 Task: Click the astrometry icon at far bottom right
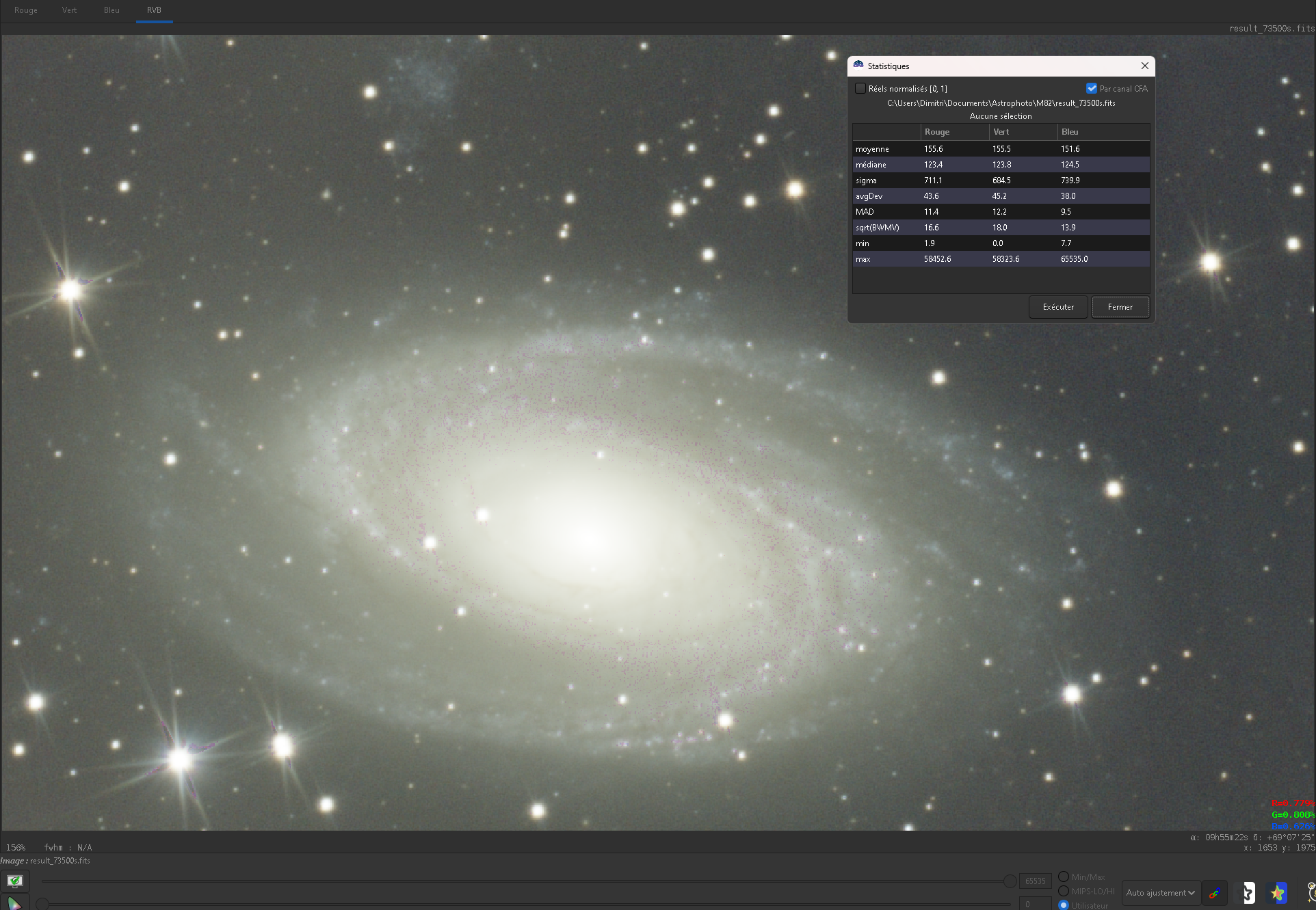tap(1311, 892)
